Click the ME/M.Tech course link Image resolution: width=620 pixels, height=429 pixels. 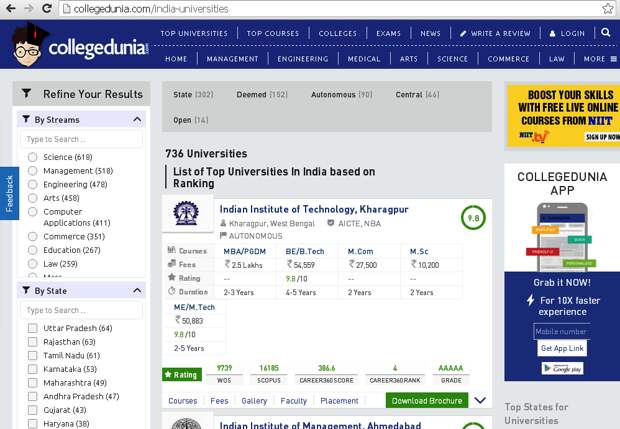[x=194, y=307]
